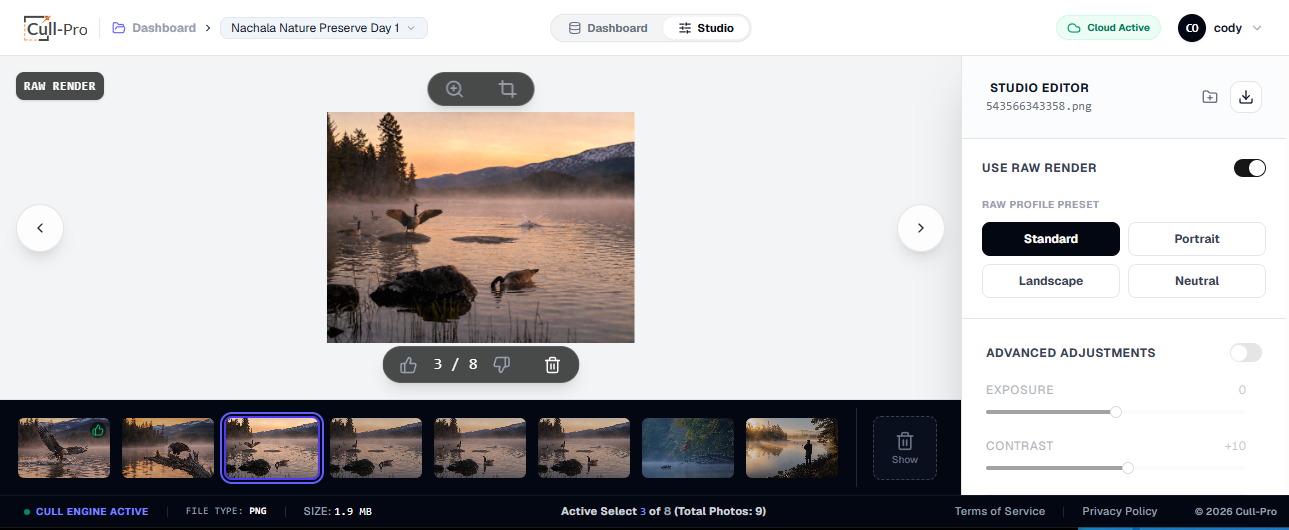The width and height of the screenshot is (1289, 530).
Task: Click the RAW RENDER badge
Action: (60, 86)
